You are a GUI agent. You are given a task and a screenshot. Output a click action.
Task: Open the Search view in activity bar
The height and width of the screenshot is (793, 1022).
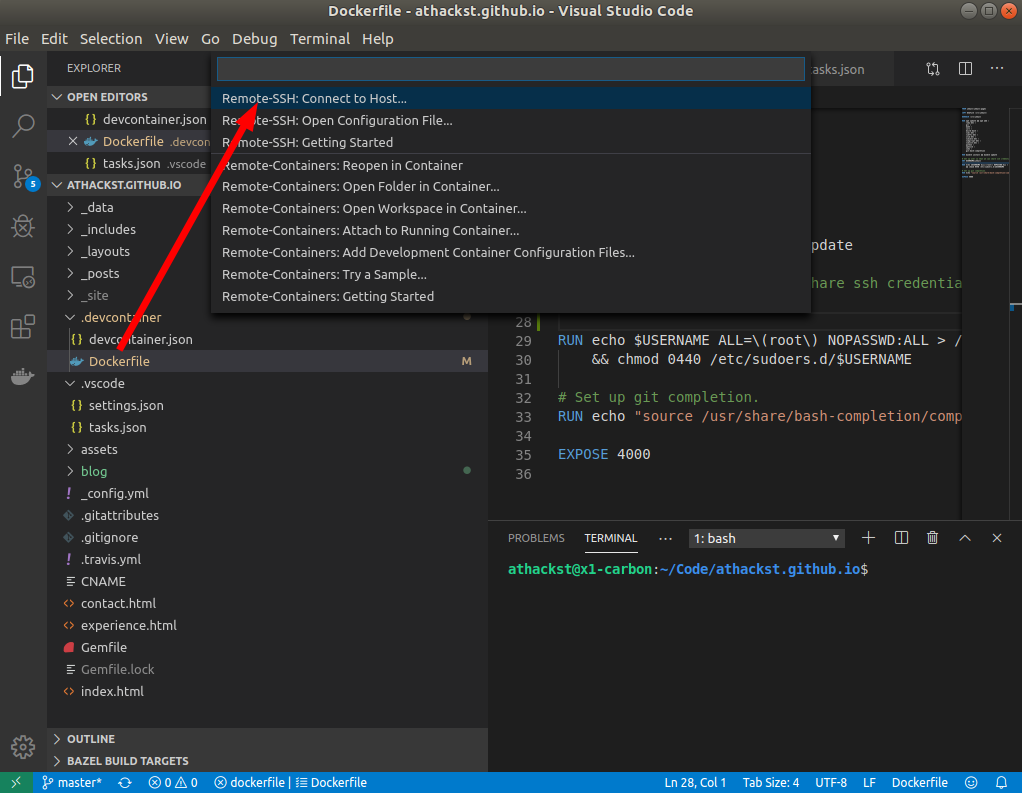[x=23, y=126]
